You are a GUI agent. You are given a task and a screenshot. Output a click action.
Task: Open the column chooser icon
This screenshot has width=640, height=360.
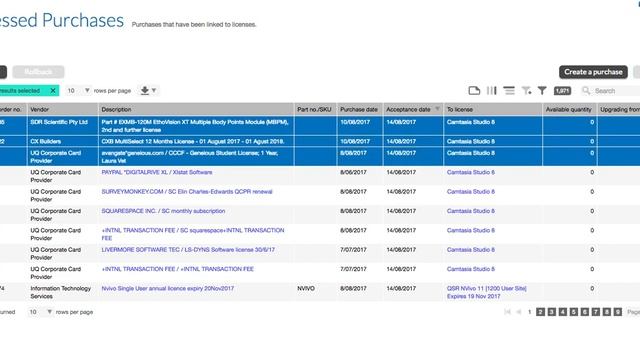pos(491,91)
